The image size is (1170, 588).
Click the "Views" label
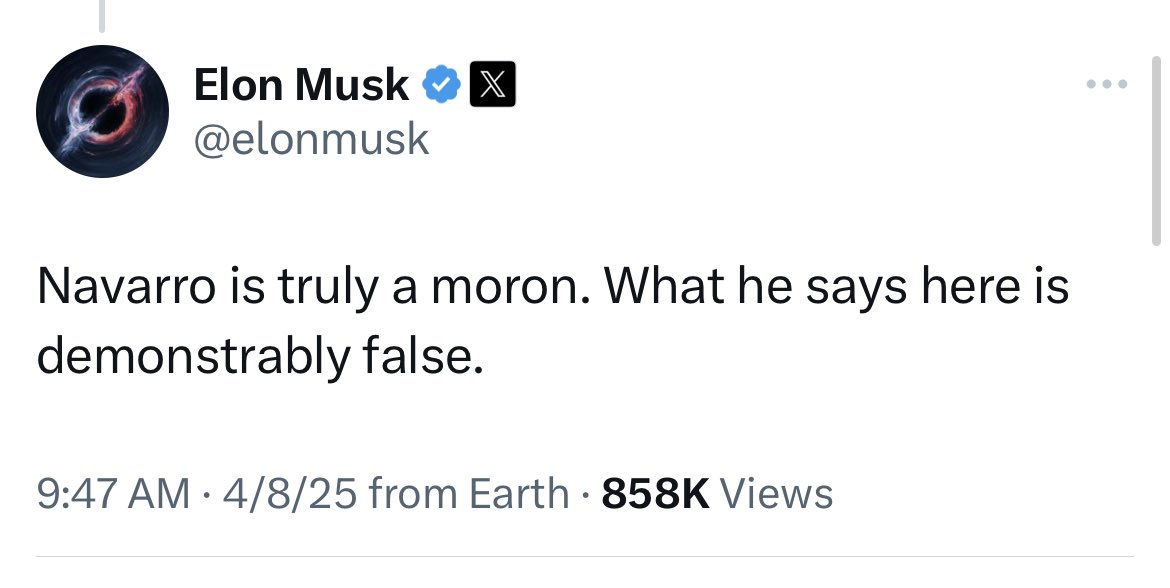pyautogui.click(x=776, y=493)
